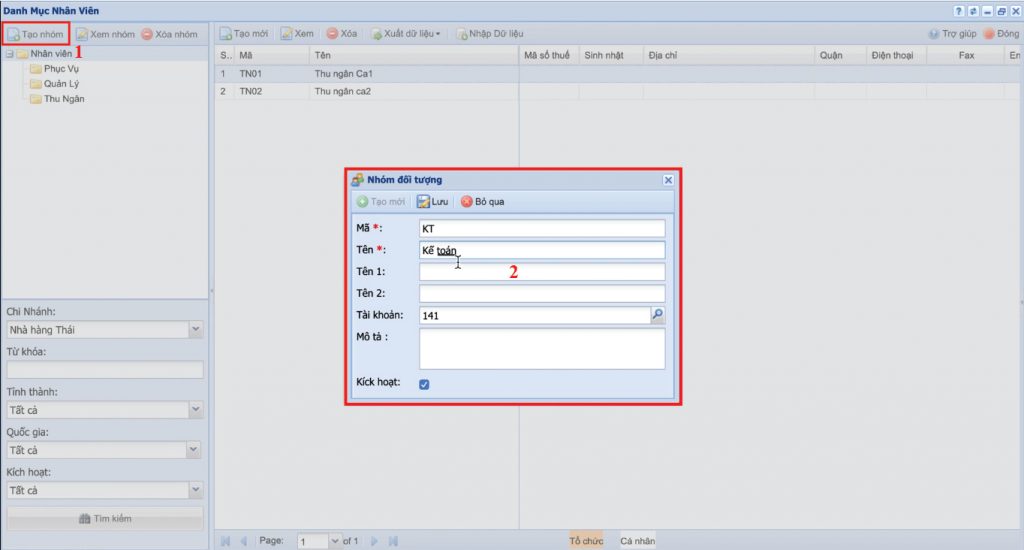Click the Quận column header
The image size is (1024, 550).
click(840, 55)
